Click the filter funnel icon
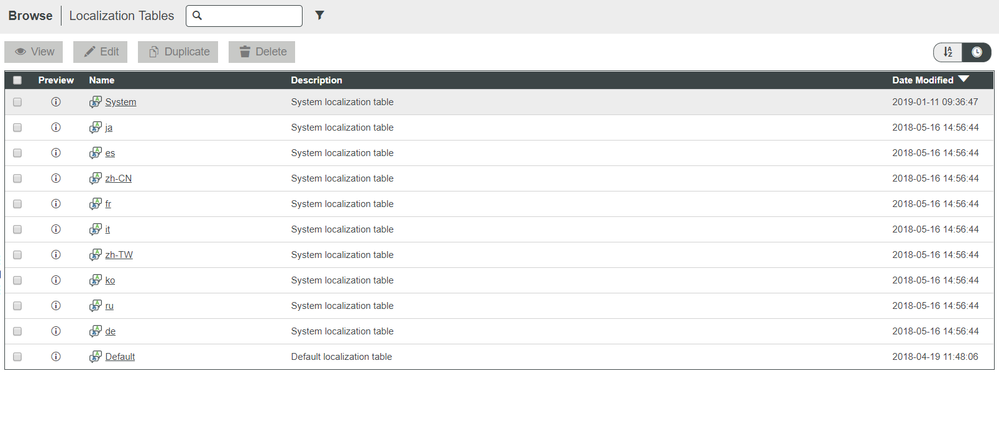 [x=320, y=16]
